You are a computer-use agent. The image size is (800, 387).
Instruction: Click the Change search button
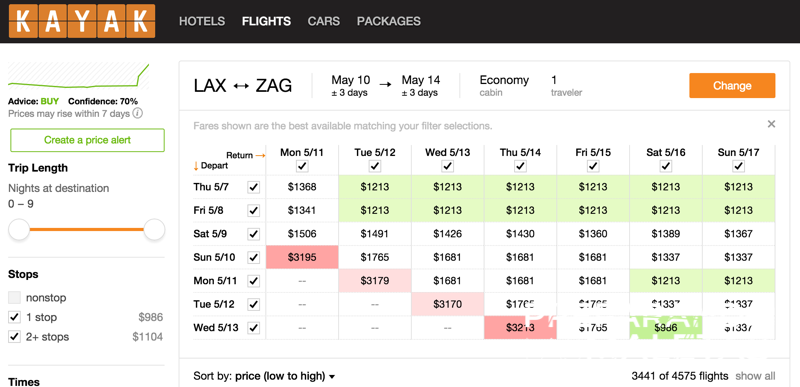pyautogui.click(x=732, y=86)
